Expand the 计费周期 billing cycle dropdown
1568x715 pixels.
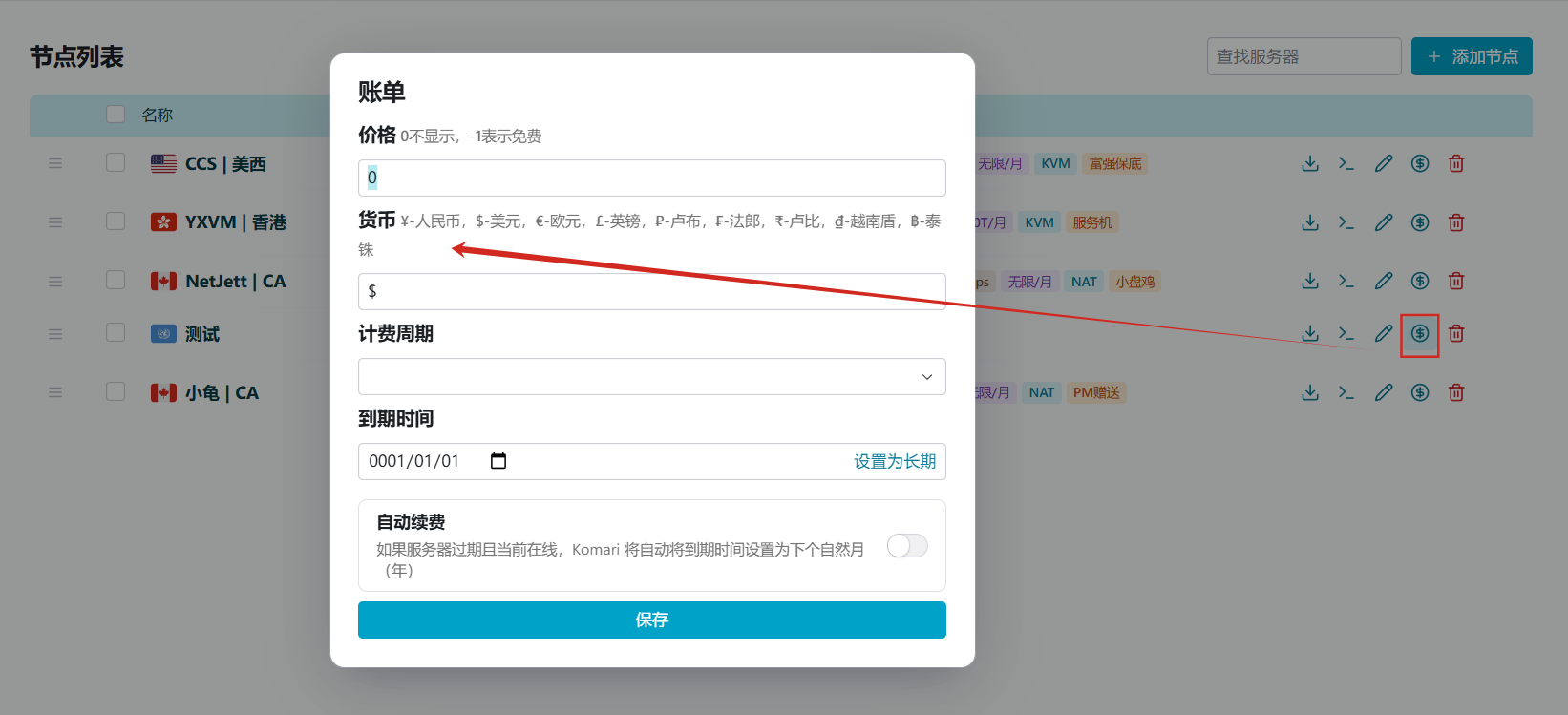click(x=651, y=376)
